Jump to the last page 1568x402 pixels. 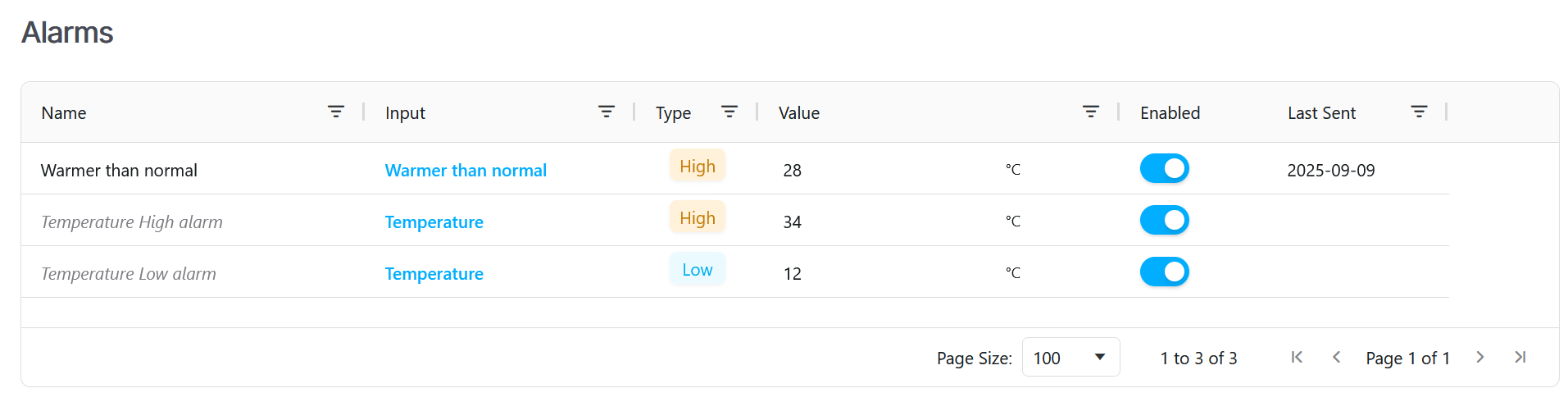[1520, 357]
